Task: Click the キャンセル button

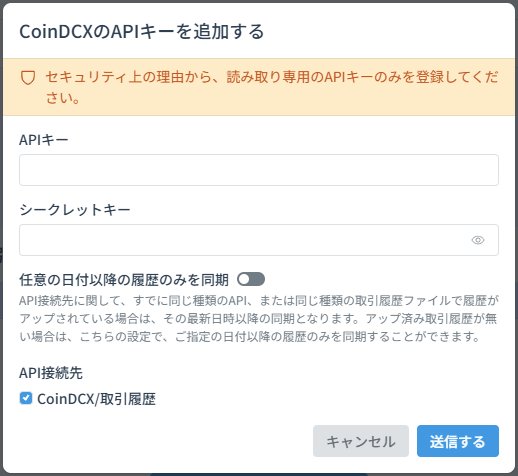Action: point(361,441)
